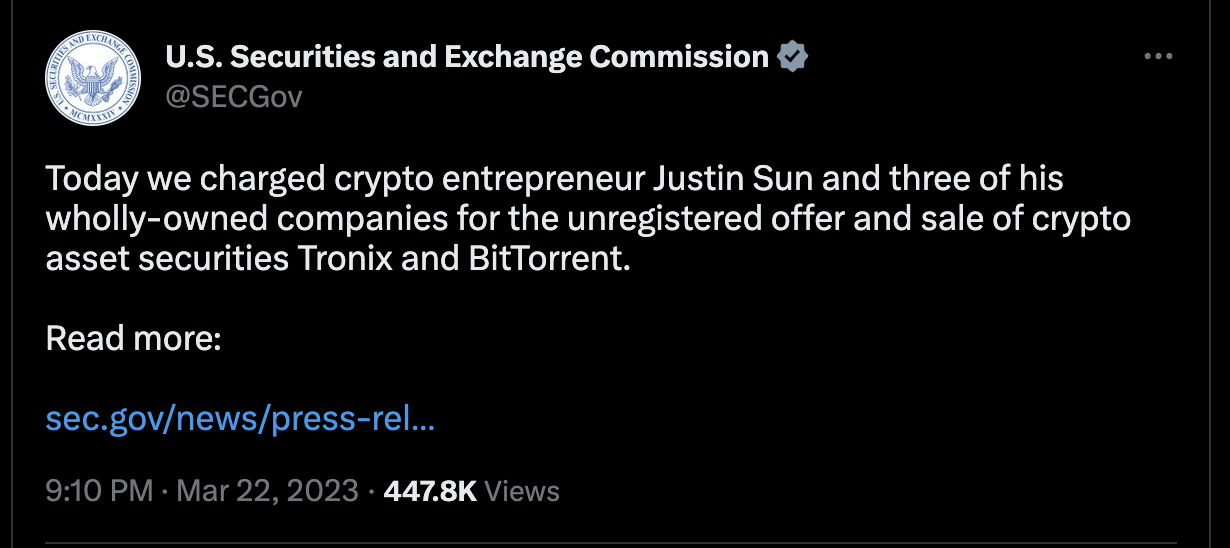Image resolution: width=1230 pixels, height=548 pixels.
Task: Click the 447.8K view count number
Action: 429,491
